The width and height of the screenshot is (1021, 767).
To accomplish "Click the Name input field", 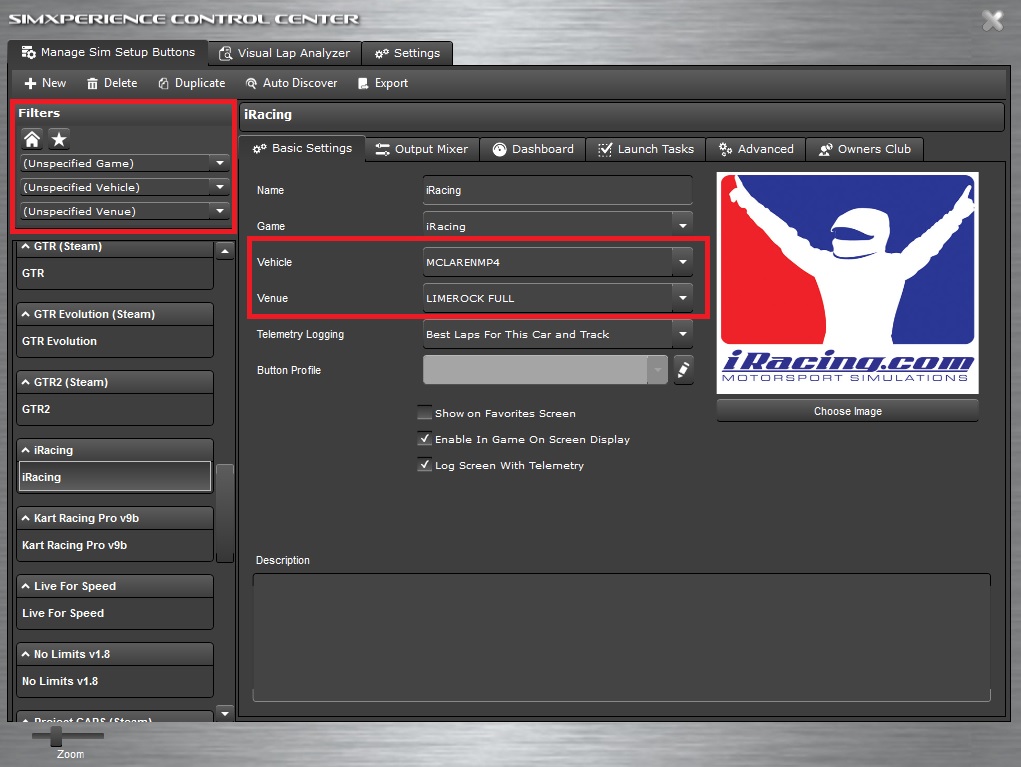I will pos(557,190).
